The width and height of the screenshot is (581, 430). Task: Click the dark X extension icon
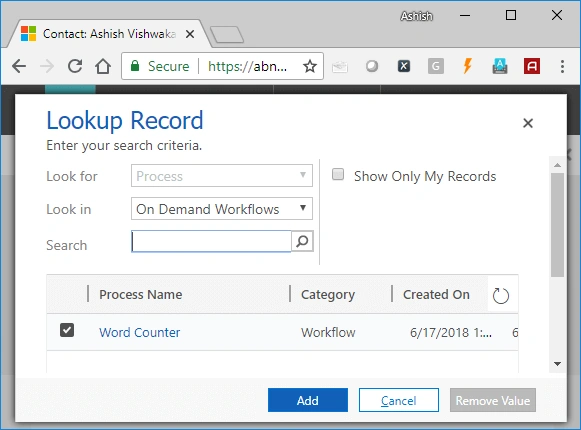coord(404,66)
